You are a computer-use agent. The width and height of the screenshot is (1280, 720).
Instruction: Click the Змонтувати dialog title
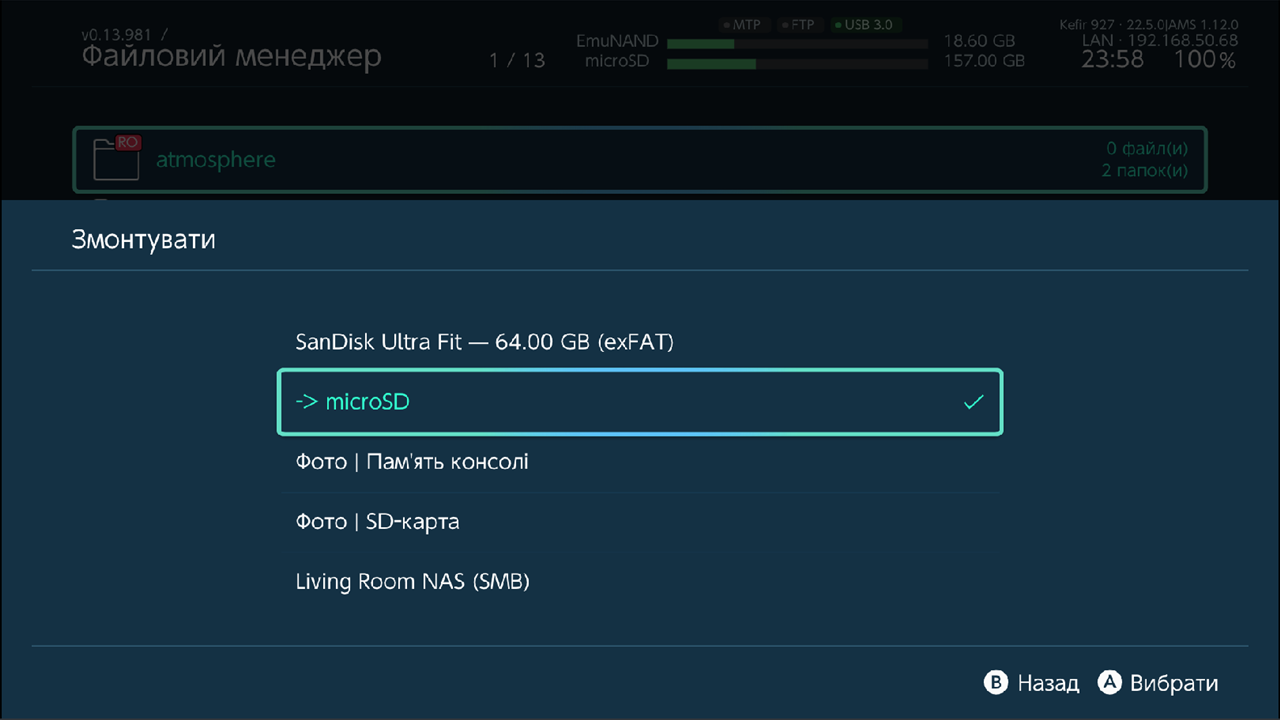click(x=143, y=240)
